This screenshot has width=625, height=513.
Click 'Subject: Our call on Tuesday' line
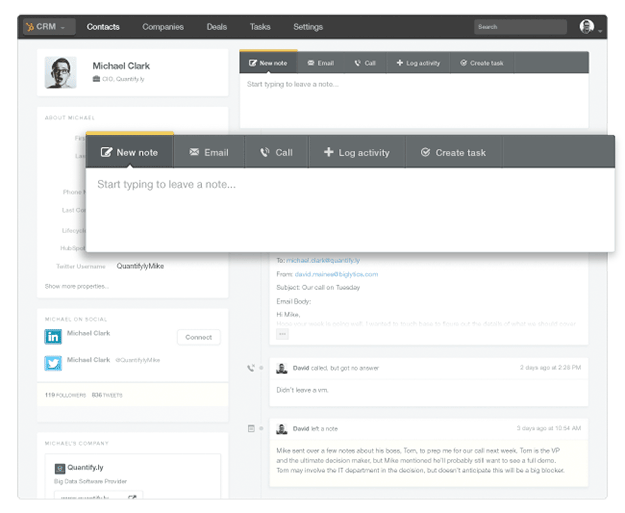318,287
